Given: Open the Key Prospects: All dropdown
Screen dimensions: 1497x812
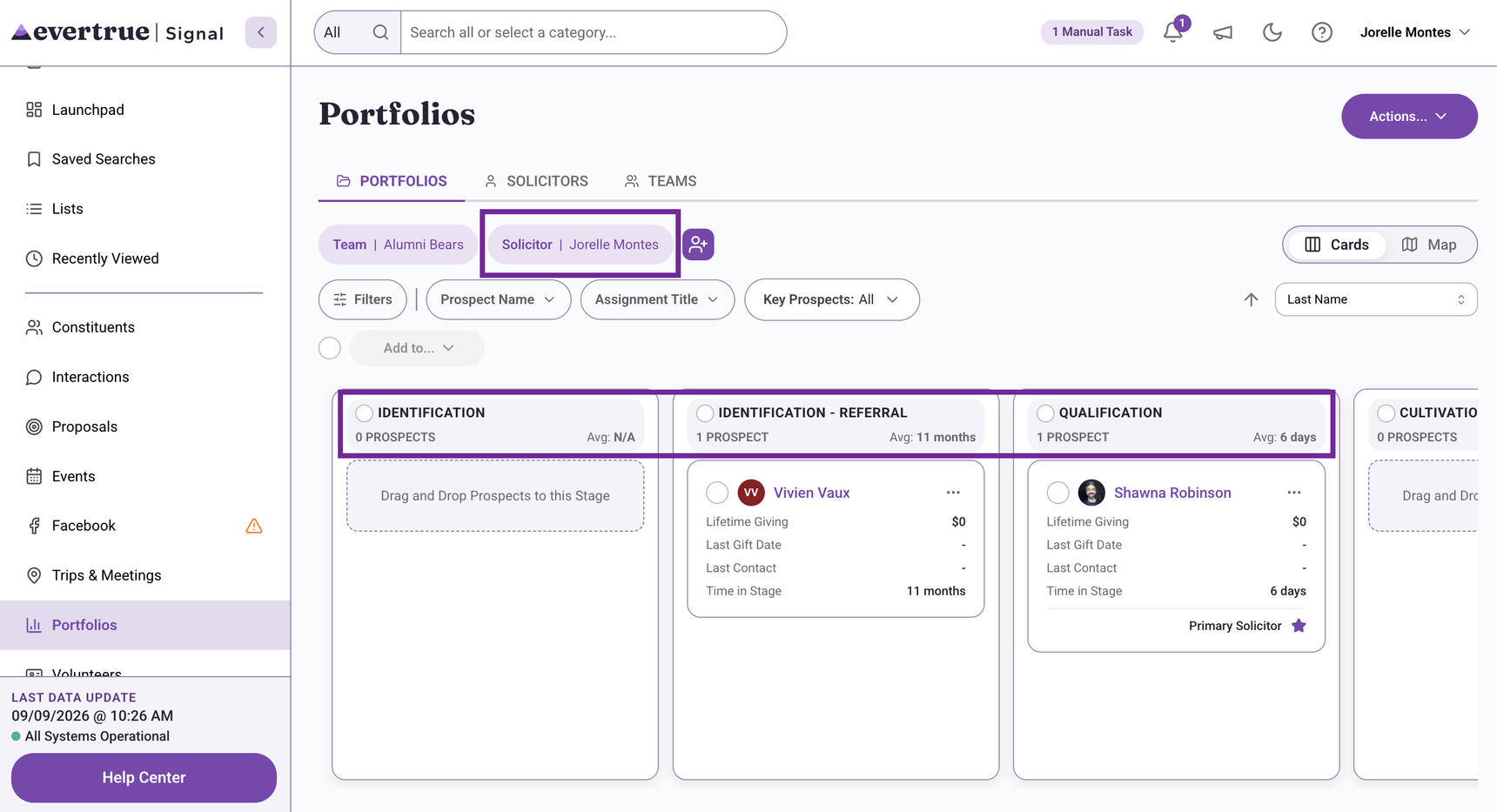Looking at the screenshot, I should tap(831, 299).
